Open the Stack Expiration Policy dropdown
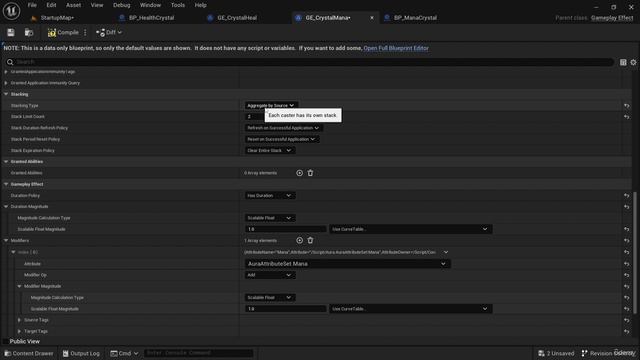640x360 pixels. click(x=270, y=151)
